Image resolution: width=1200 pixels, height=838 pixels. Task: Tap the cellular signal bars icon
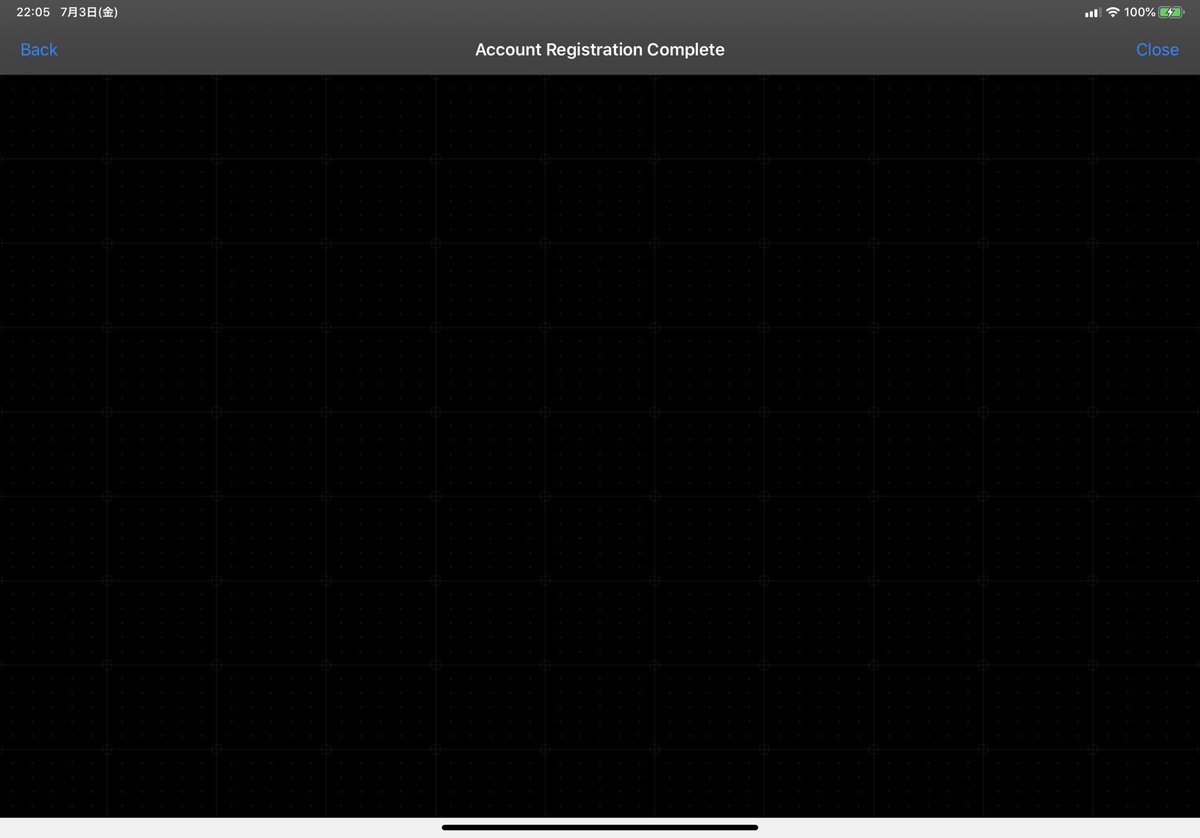pyautogui.click(x=1092, y=13)
